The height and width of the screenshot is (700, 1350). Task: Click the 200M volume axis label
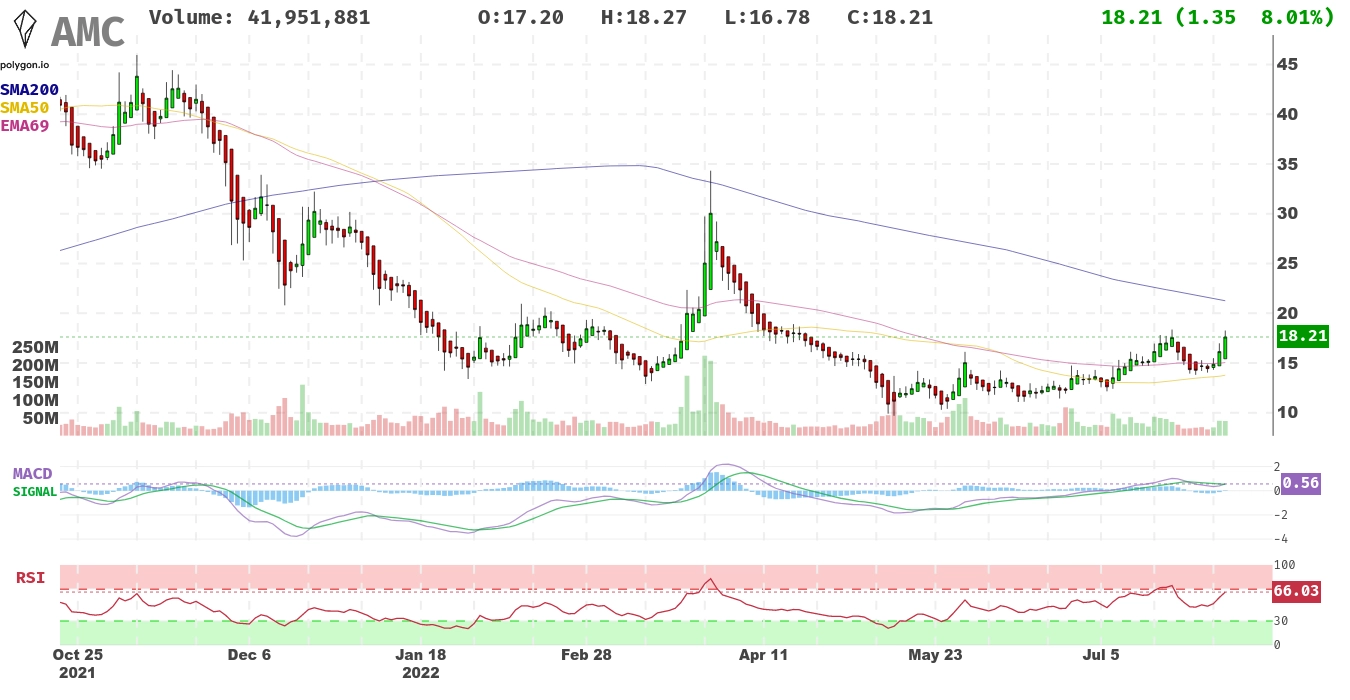[34, 365]
